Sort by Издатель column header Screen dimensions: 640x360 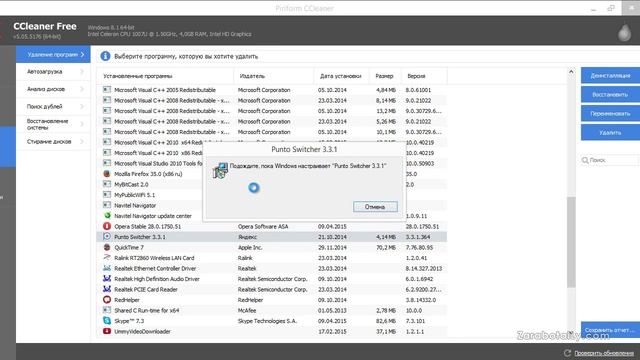274,76
